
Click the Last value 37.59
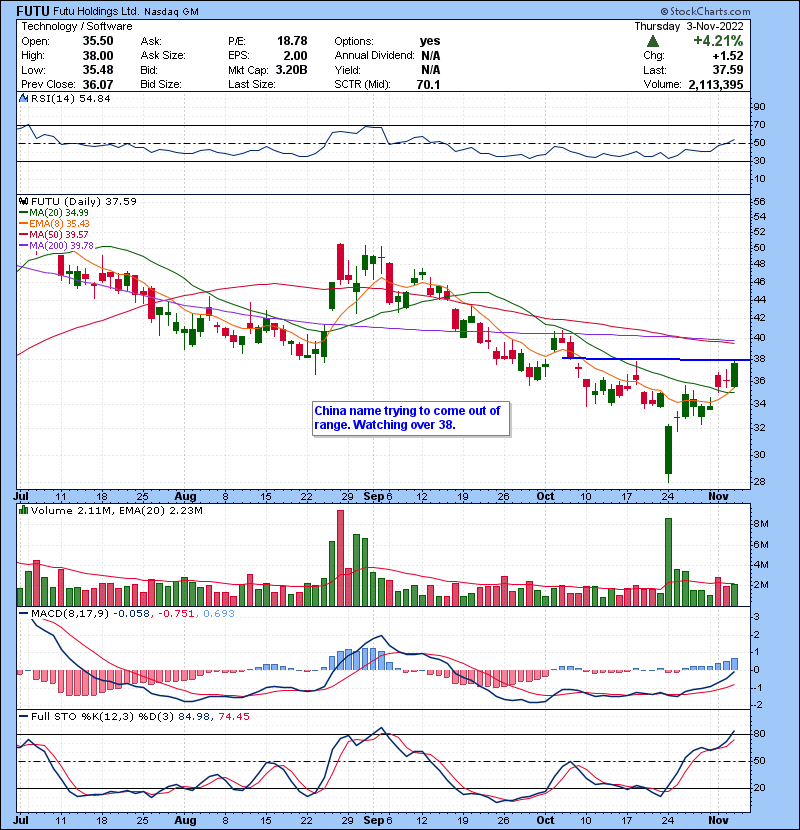click(x=728, y=70)
